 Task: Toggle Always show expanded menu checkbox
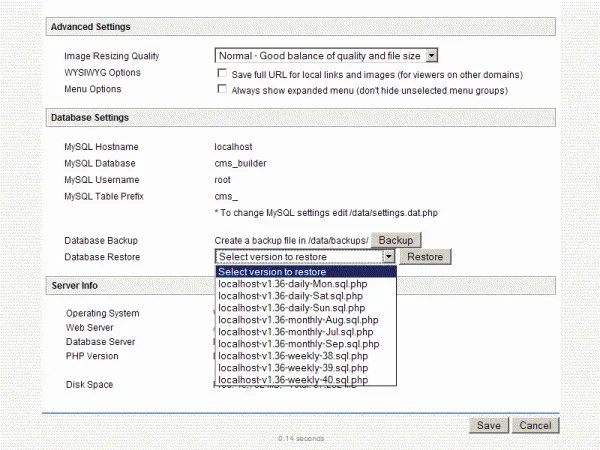pos(221,90)
